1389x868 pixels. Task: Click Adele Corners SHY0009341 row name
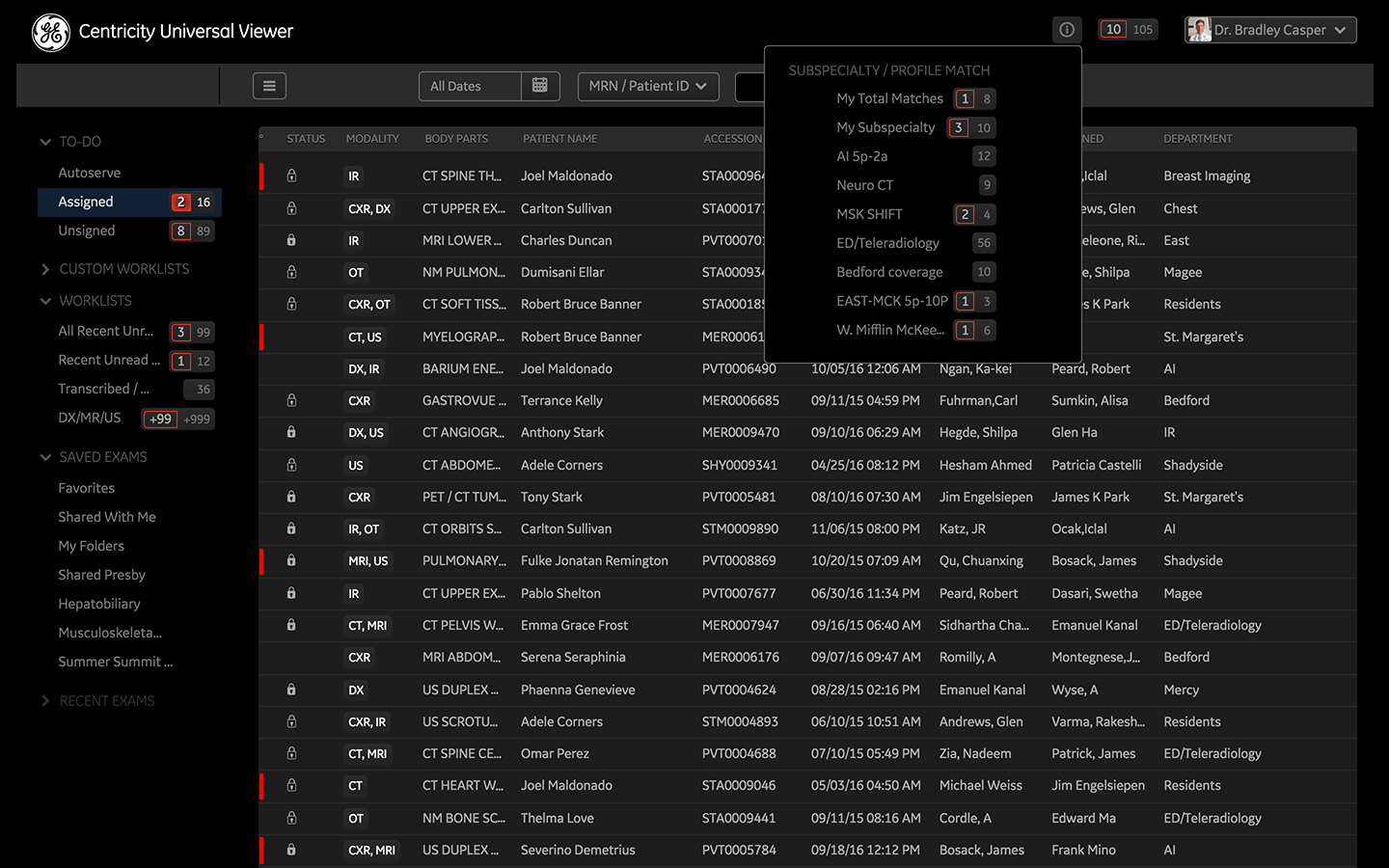point(561,465)
